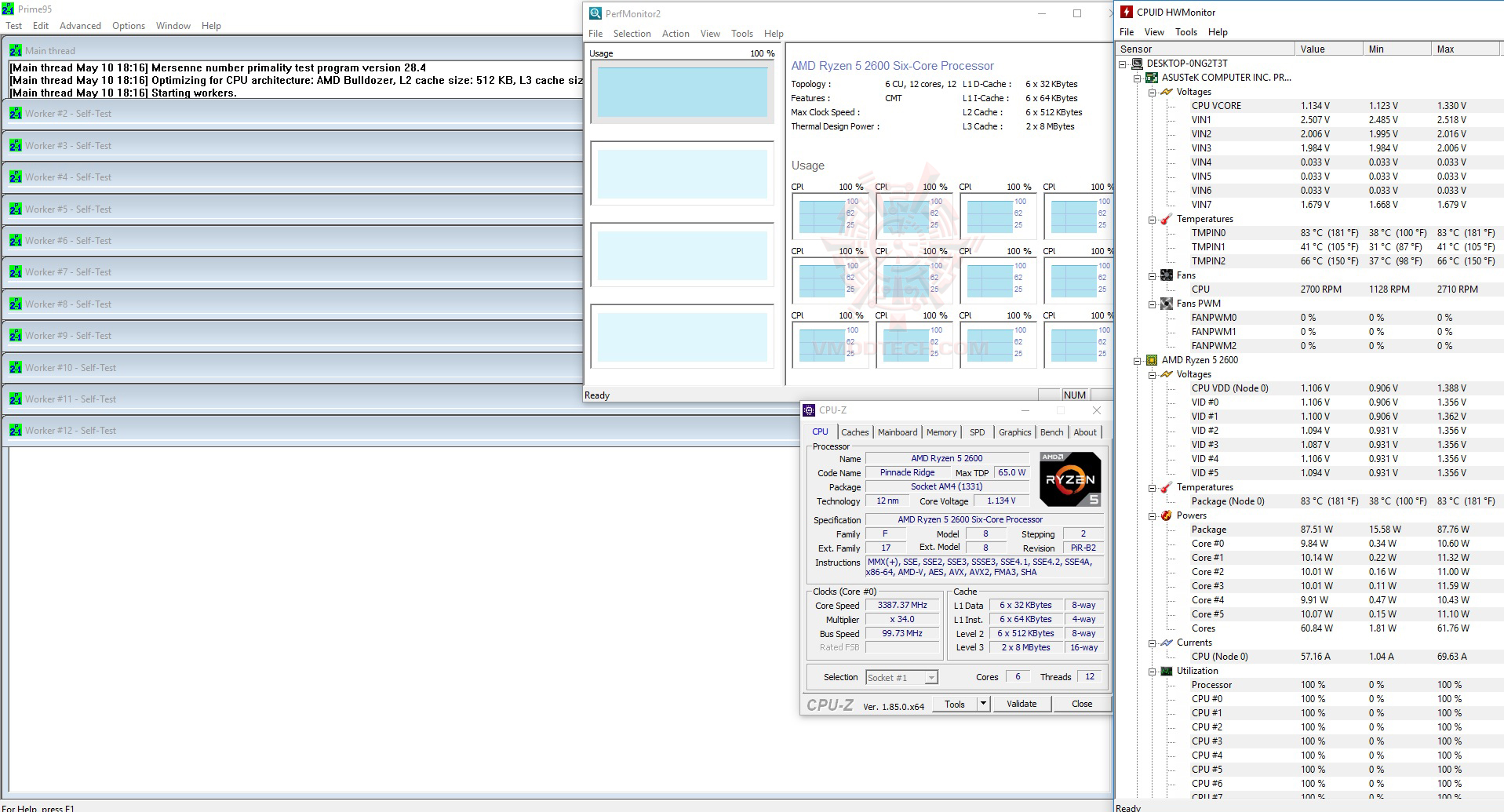Click the Tools button in CPU-Z
The height and width of the screenshot is (812, 1504).
point(955,704)
